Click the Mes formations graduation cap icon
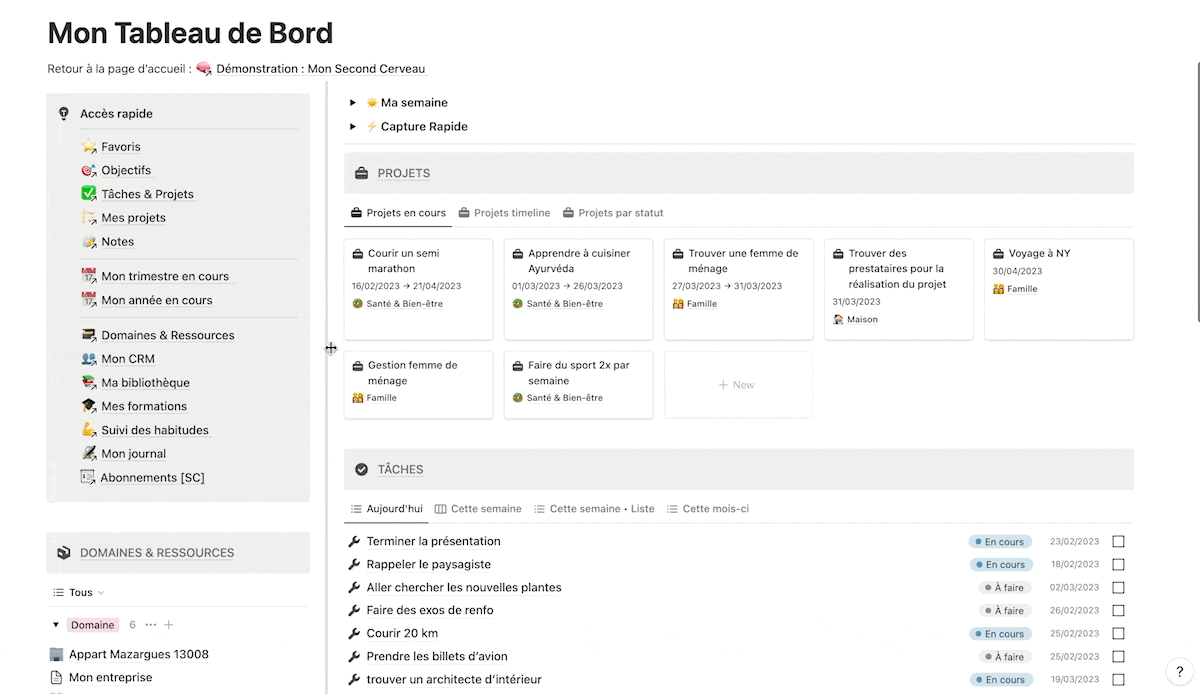This screenshot has height=694, width=1200. pos(89,406)
